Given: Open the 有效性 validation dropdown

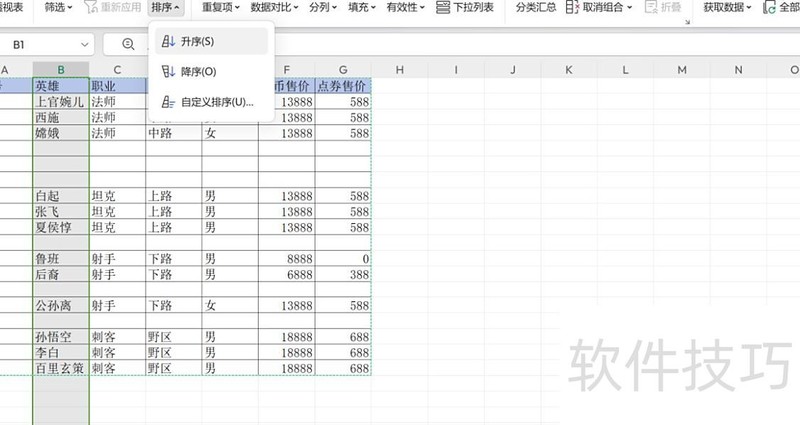Looking at the screenshot, I should [406, 7].
